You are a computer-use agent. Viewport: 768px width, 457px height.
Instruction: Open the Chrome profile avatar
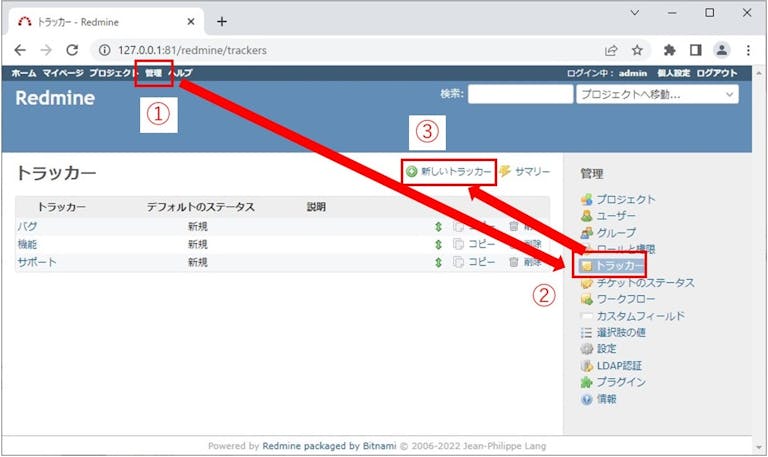721,50
